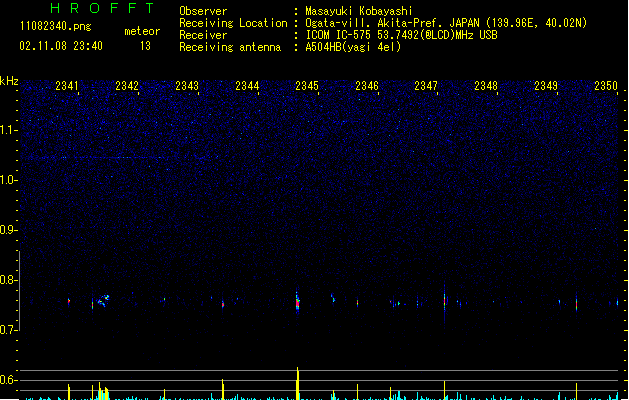Select the Ogata-vill. Akita-Pref. JAPAN location text
This screenshot has height=400, width=629.
446,23
